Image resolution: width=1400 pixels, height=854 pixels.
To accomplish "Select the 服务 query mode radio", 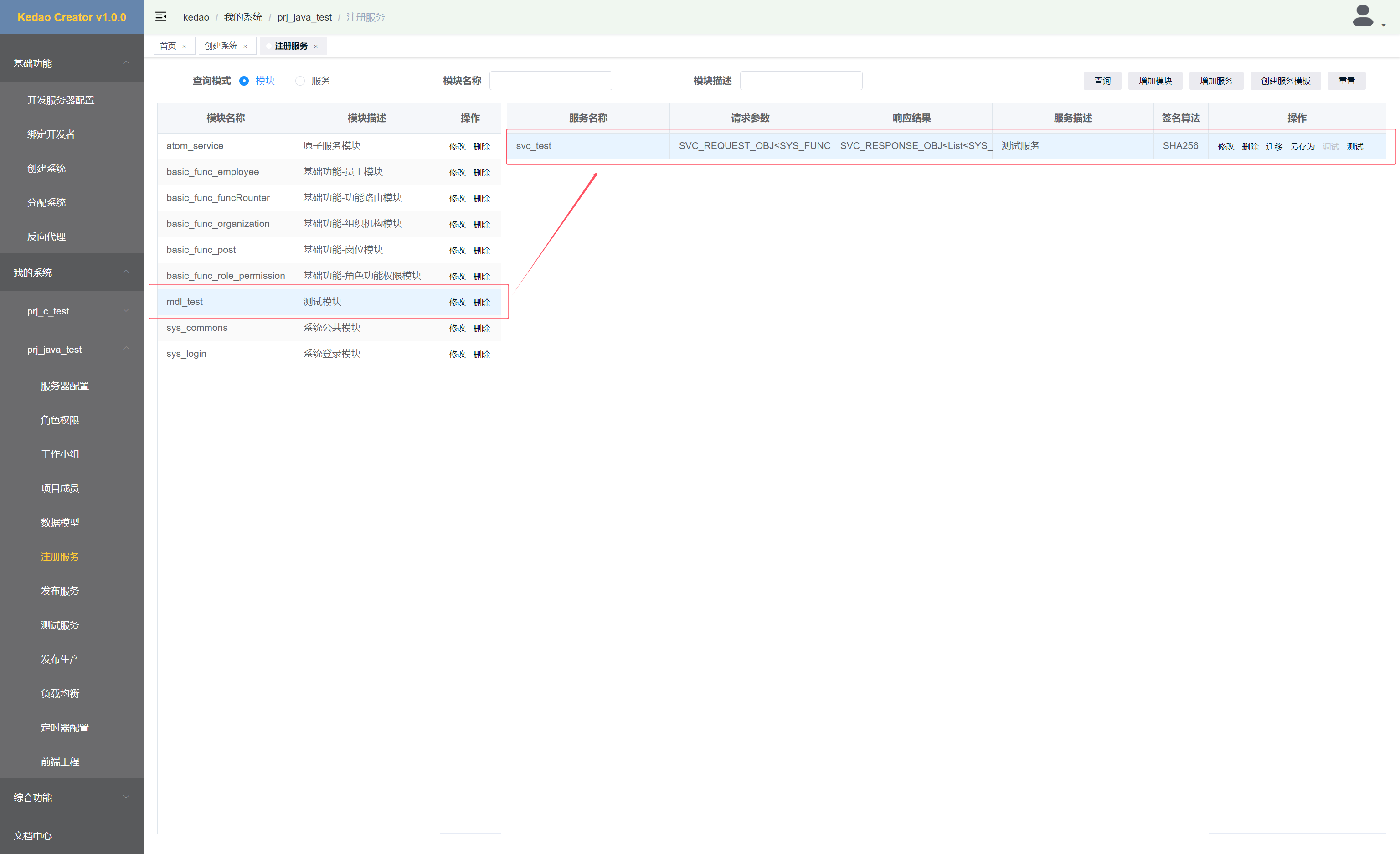I will pyautogui.click(x=300, y=81).
